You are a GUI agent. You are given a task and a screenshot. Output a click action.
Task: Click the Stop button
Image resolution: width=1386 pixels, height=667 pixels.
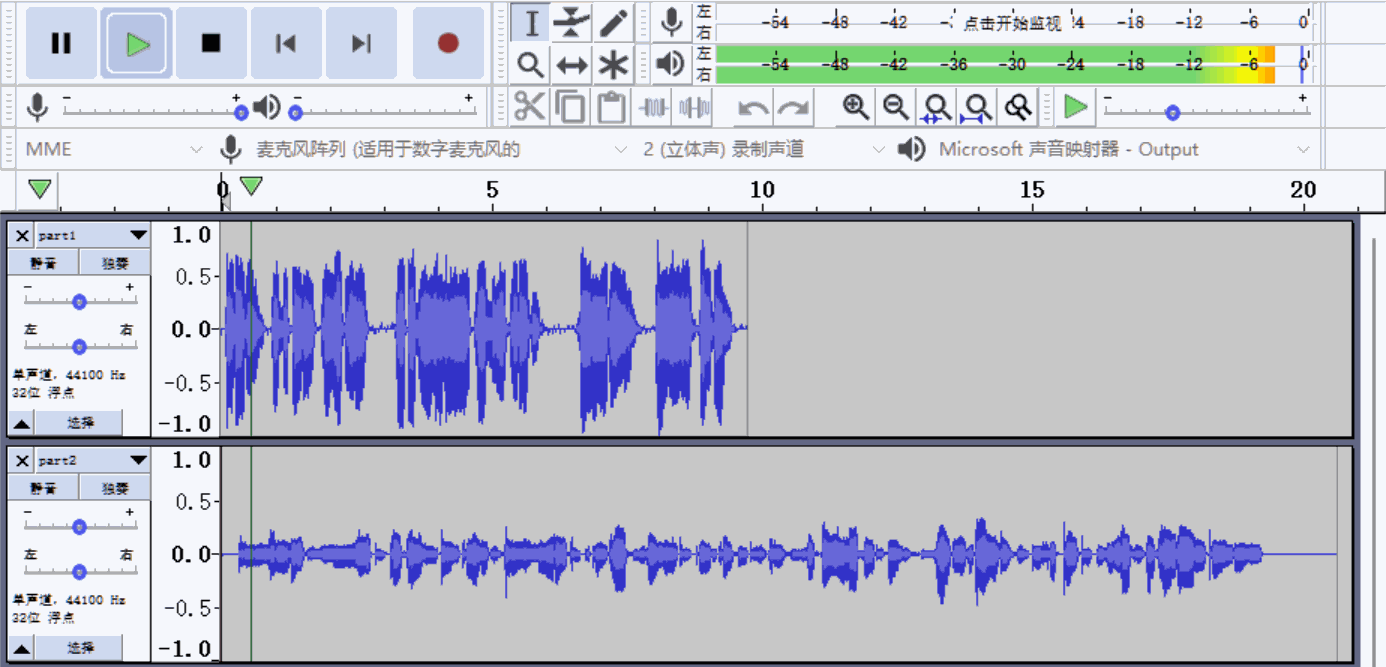coord(211,43)
